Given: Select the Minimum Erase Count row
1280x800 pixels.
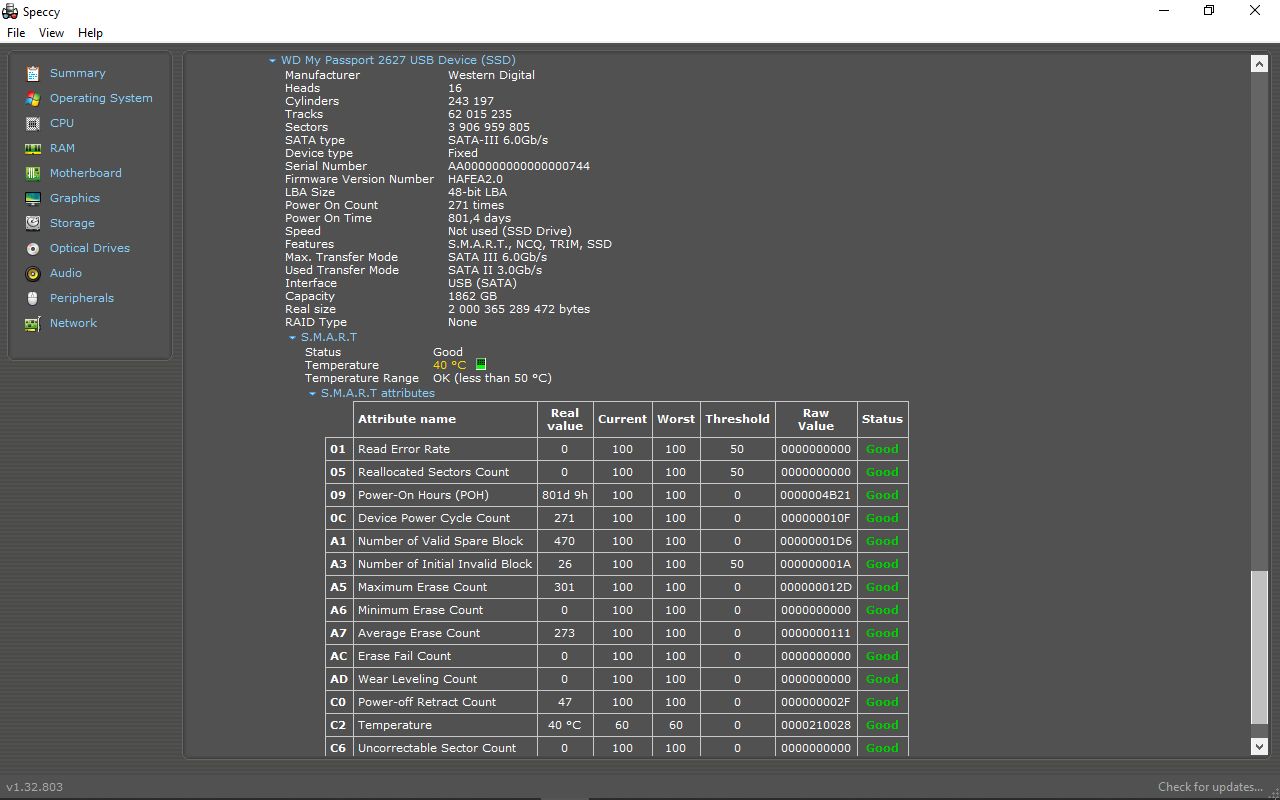Looking at the screenshot, I should [617, 610].
